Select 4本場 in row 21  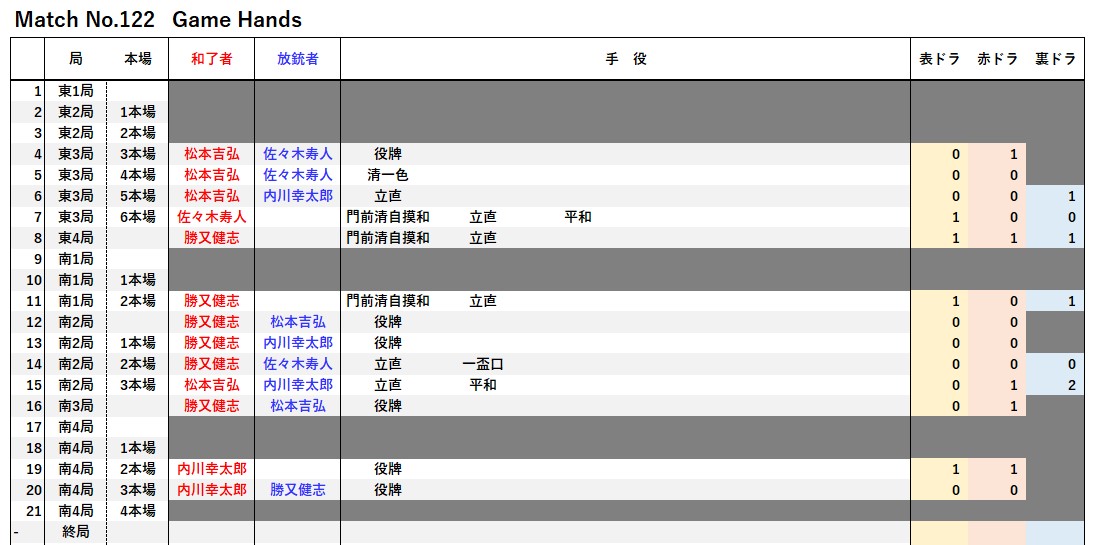(137, 510)
